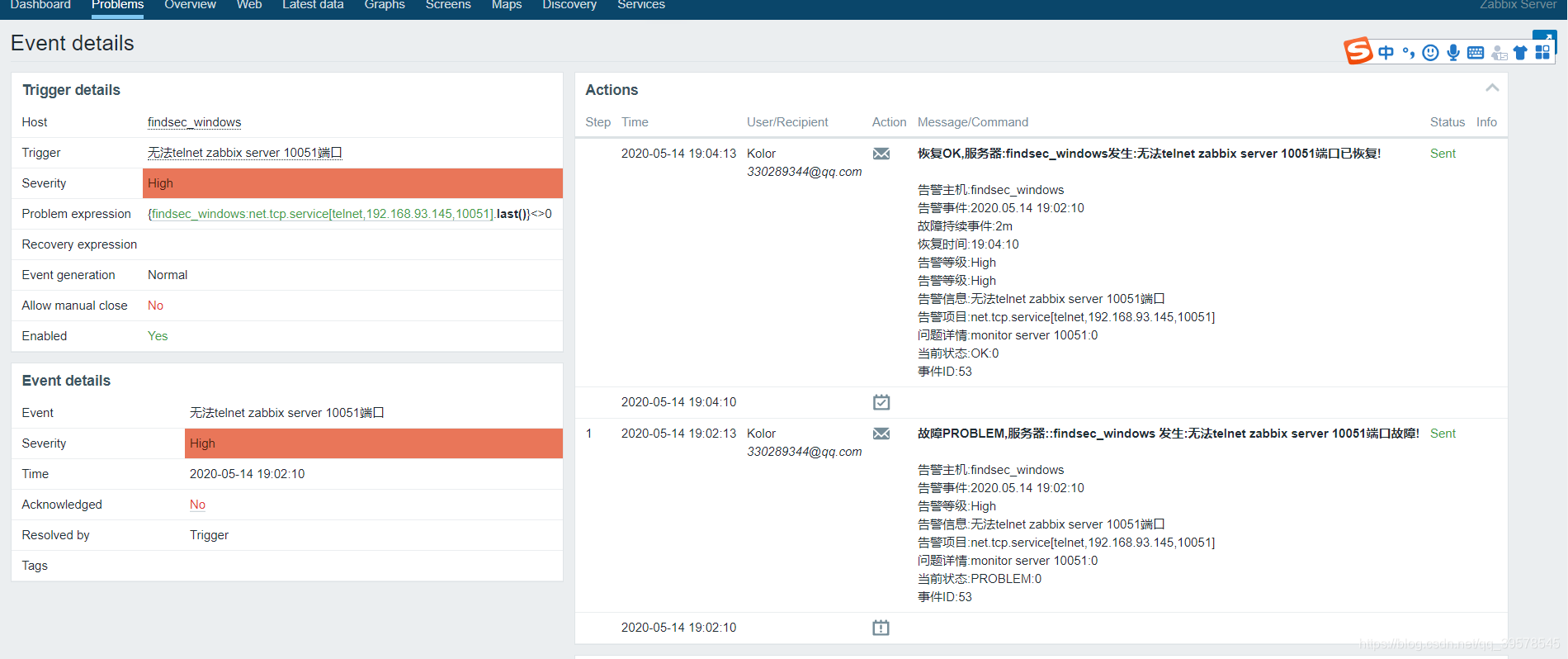Click Enabled value Yes
The height and width of the screenshot is (659, 1568).
click(x=158, y=336)
